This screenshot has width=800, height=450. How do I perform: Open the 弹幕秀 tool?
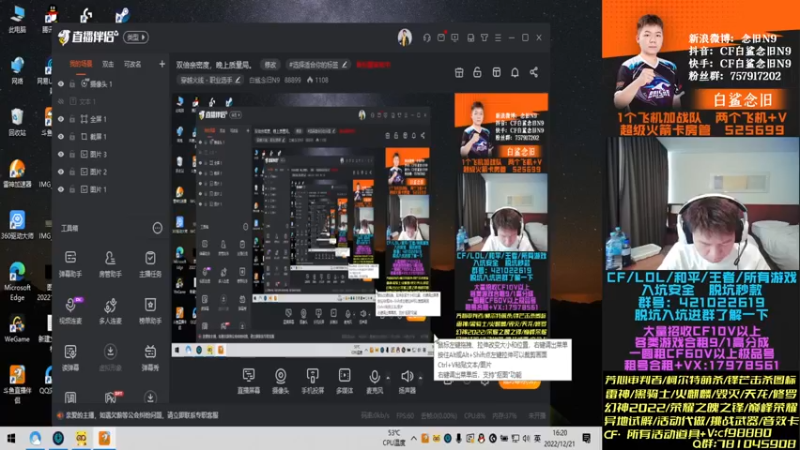click(x=150, y=357)
